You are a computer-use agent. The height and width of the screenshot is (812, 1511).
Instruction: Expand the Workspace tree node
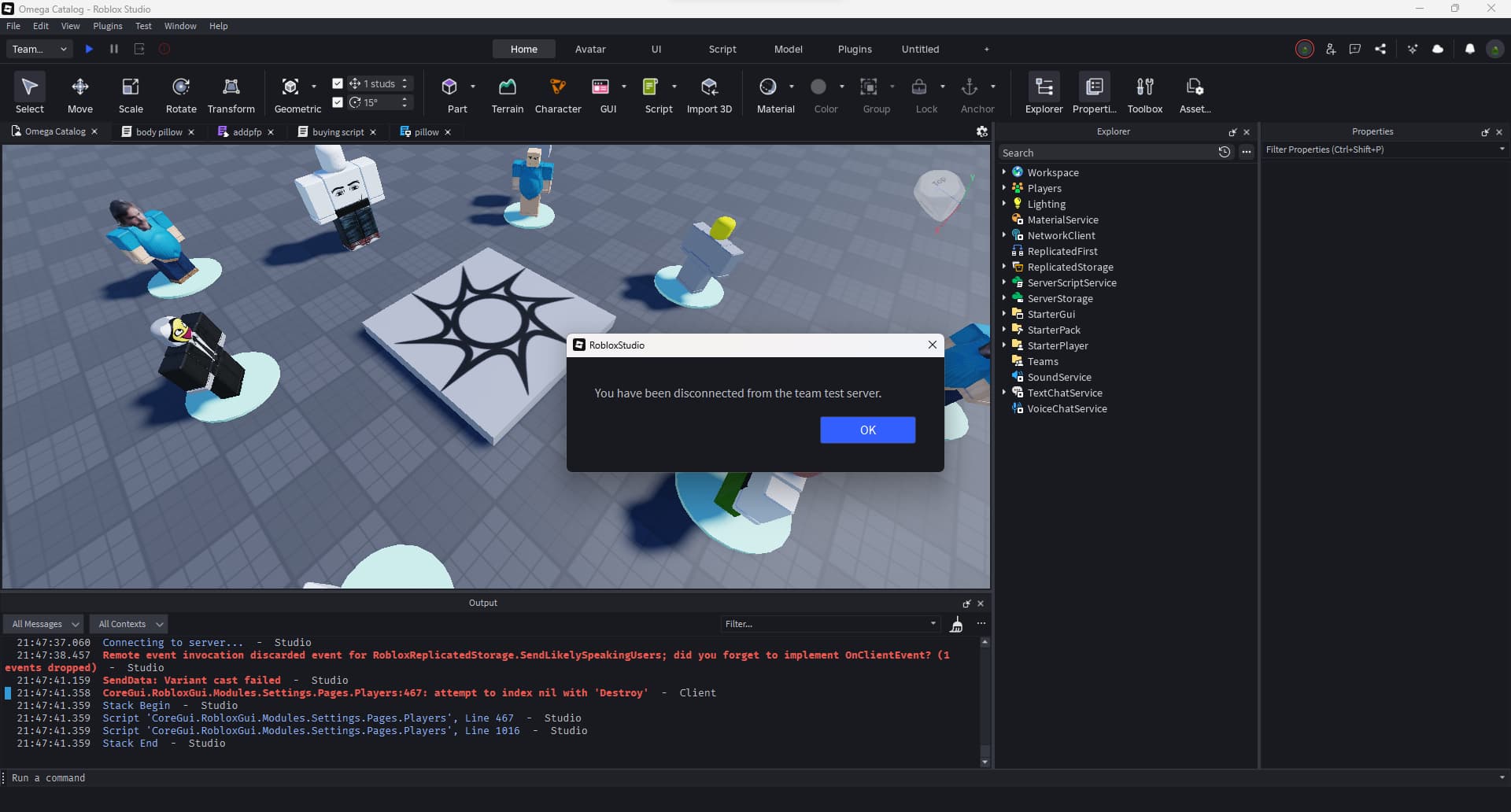point(1004,172)
